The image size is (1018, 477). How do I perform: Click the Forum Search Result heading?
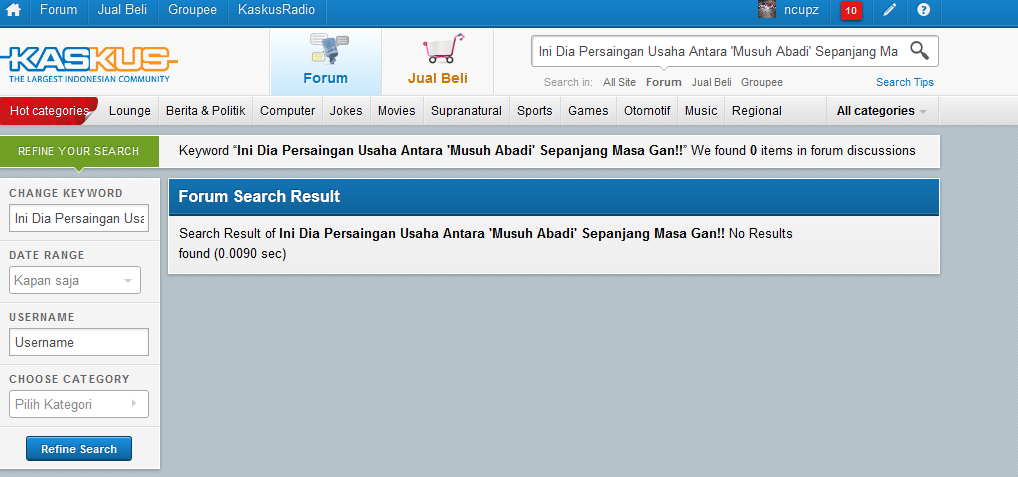[259, 197]
